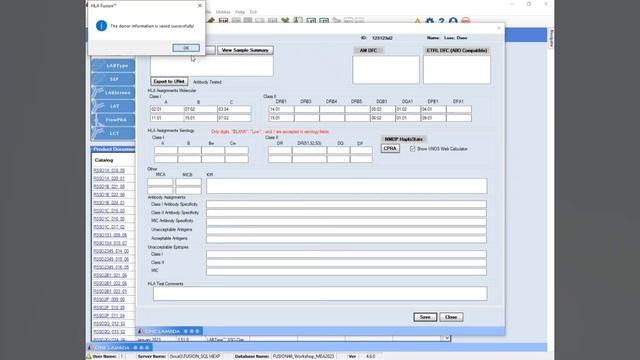Click the Unacceptable Antigens field

(x=347, y=230)
